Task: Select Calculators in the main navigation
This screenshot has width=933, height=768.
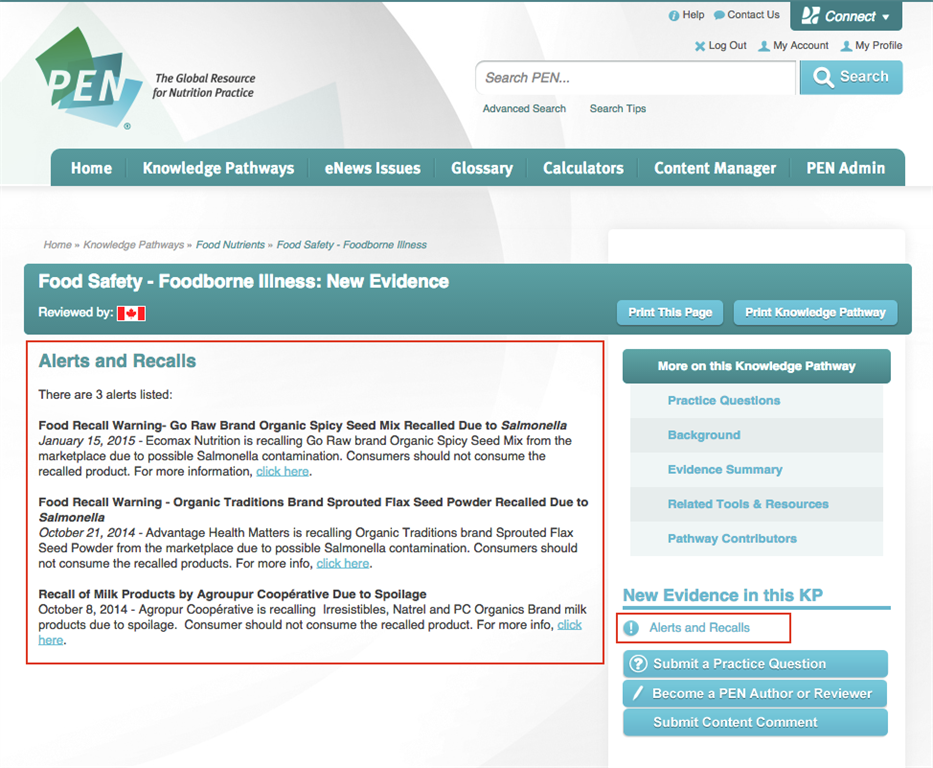Action: 583,168
